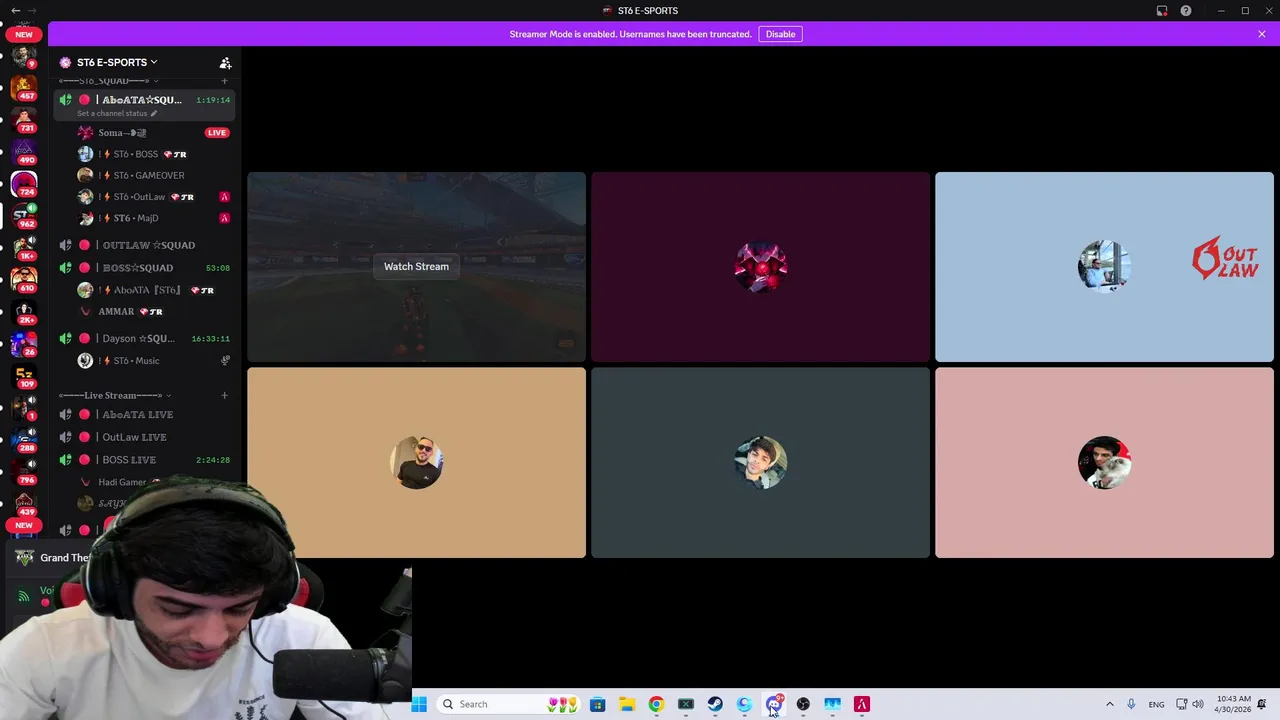
Task: Join the OUTLAW SQUAD voice channel
Action: pos(144,245)
